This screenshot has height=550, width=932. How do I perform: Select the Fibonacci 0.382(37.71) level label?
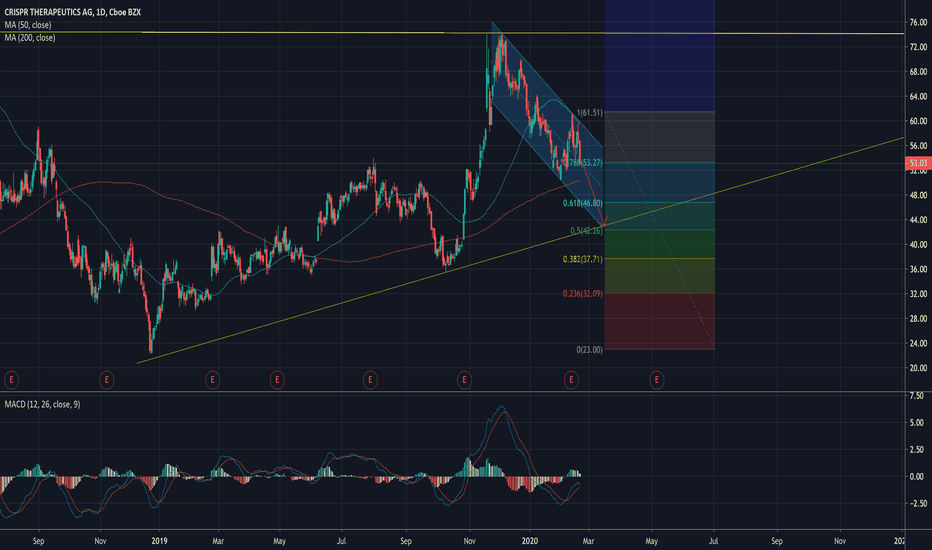[x=582, y=259]
